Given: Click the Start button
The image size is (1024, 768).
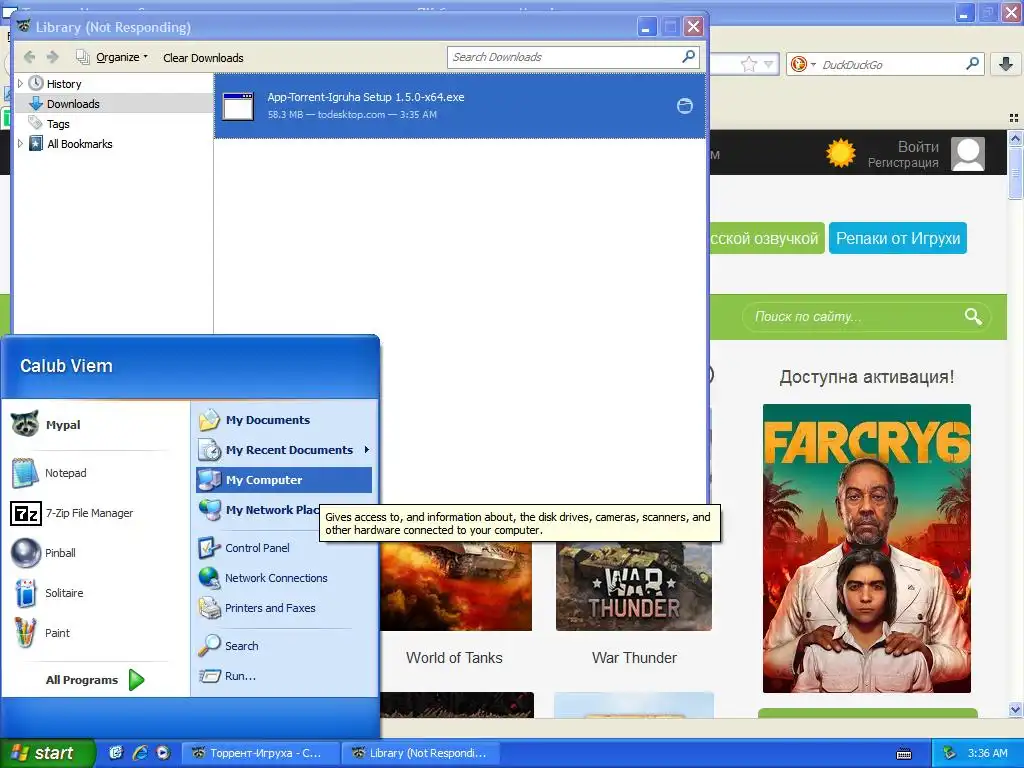Looking at the screenshot, I should pyautogui.click(x=47, y=753).
